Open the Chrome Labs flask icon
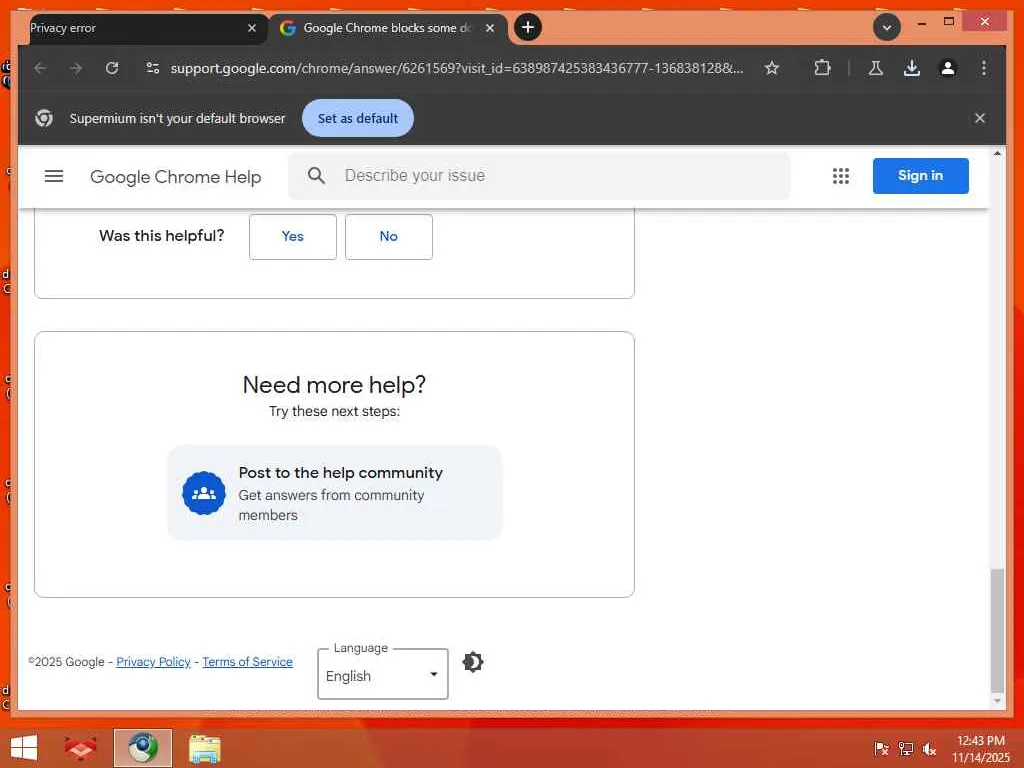The height and width of the screenshot is (768, 1024). coord(876,68)
